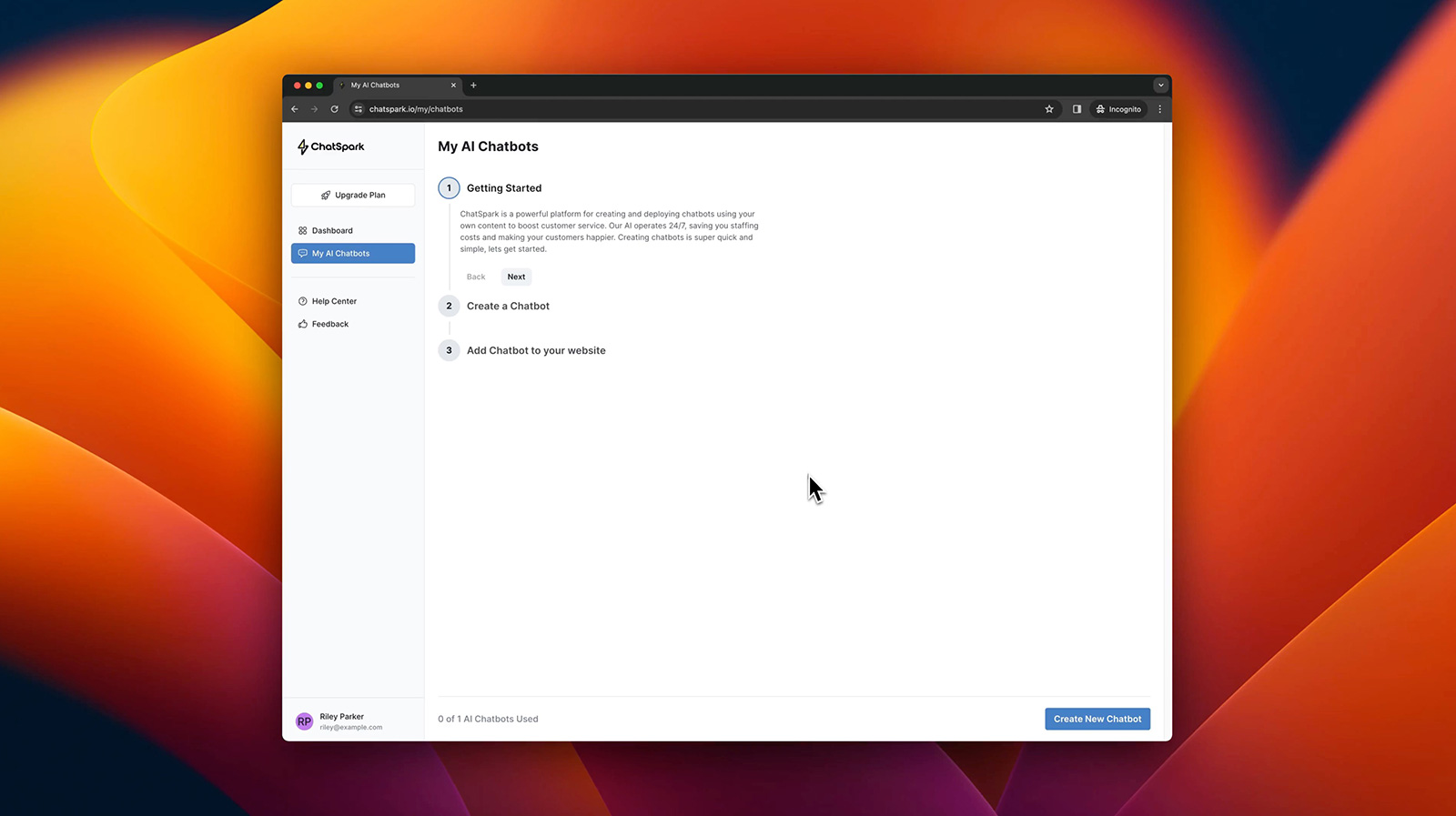Screen dimensions: 1456x816
Task: Expand step 3 Add Chatbot to your website
Action: [x=535, y=350]
